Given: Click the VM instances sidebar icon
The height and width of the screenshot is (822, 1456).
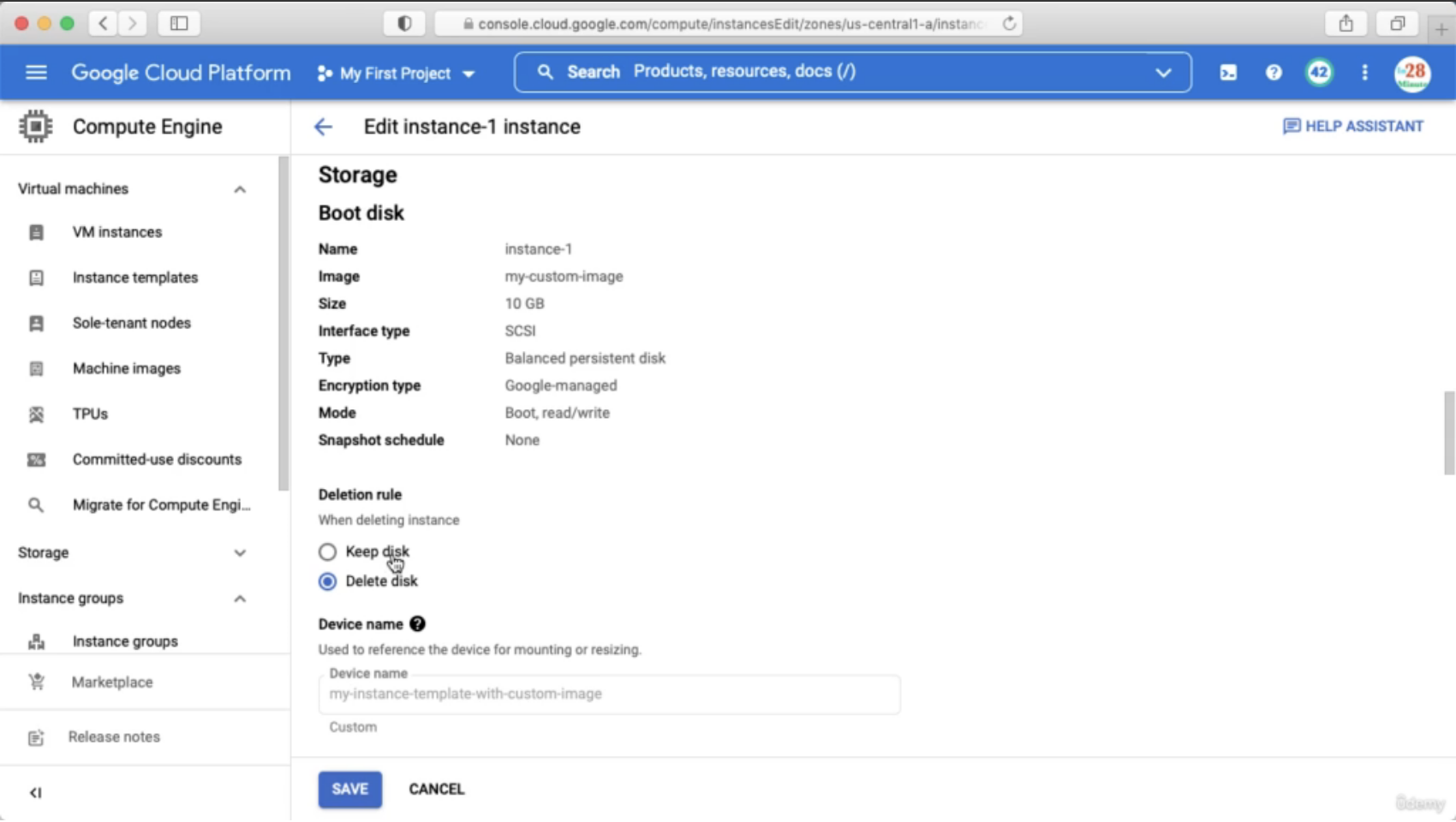Looking at the screenshot, I should pos(36,232).
